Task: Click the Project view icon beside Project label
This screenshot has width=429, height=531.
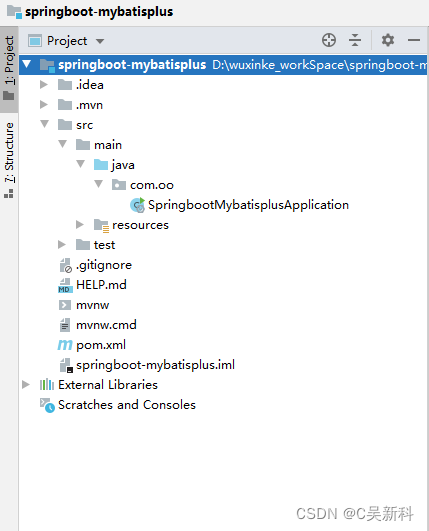Action: click(35, 41)
